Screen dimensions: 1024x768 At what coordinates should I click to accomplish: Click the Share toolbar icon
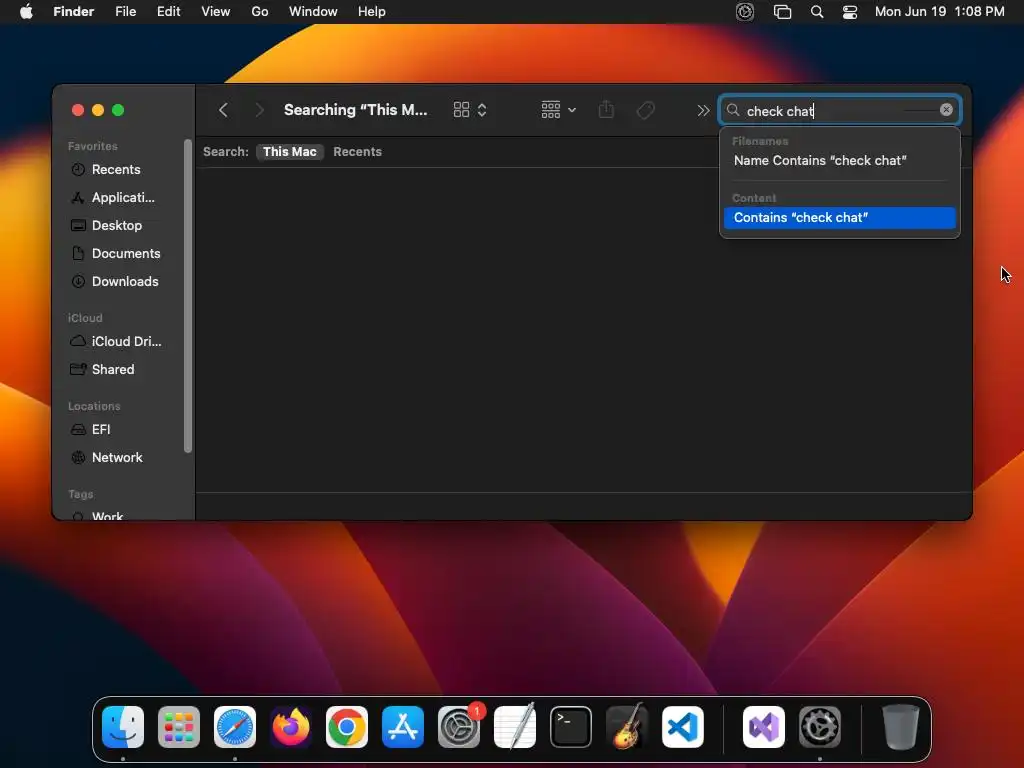[606, 109]
